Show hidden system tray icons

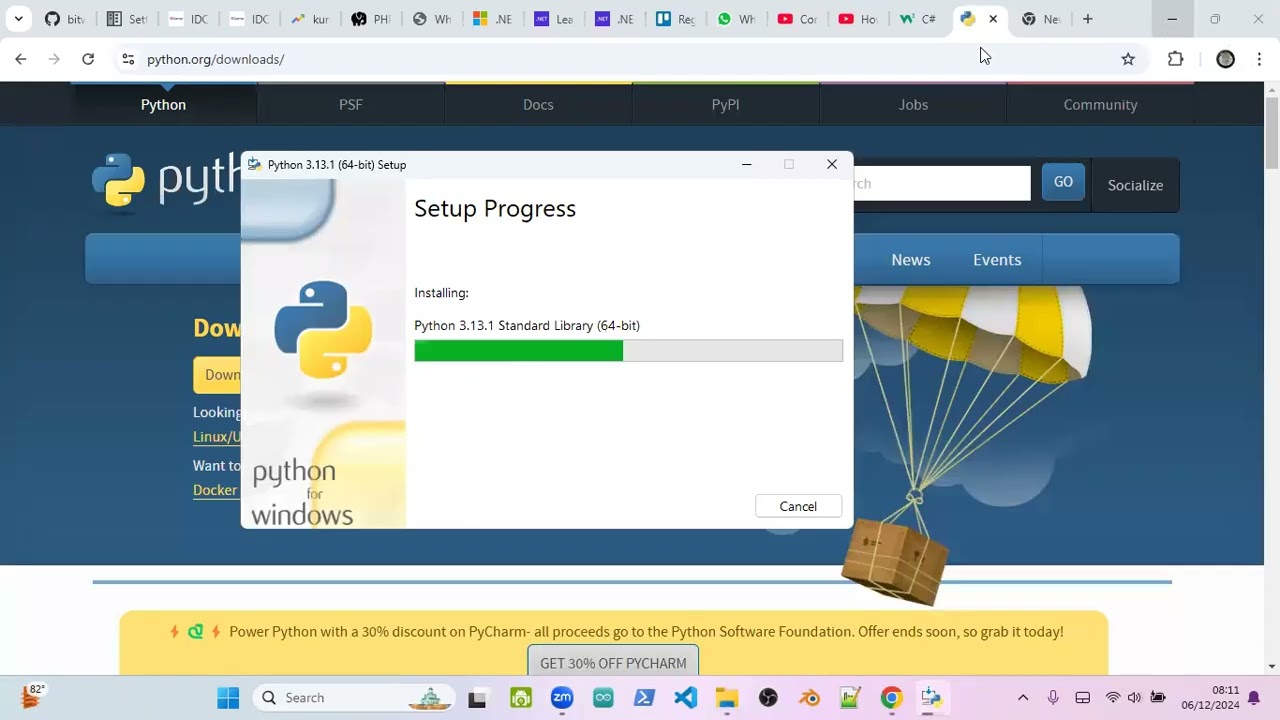click(x=1022, y=698)
